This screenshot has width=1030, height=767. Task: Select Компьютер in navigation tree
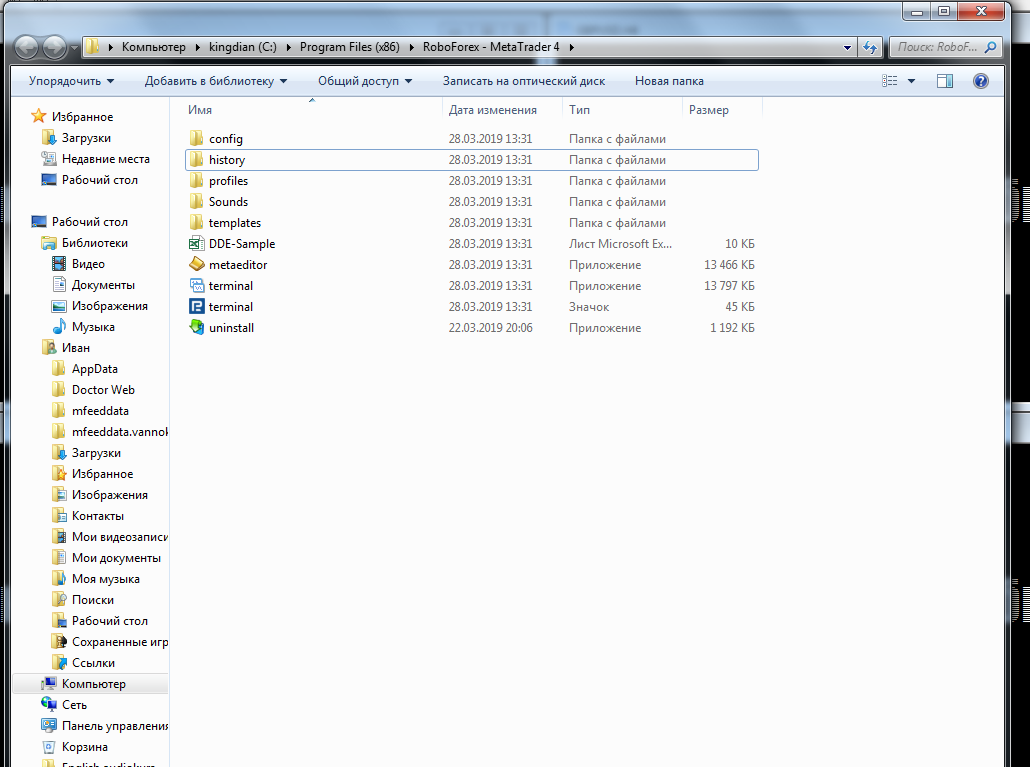pyautogui.click(x=93, y=684)
